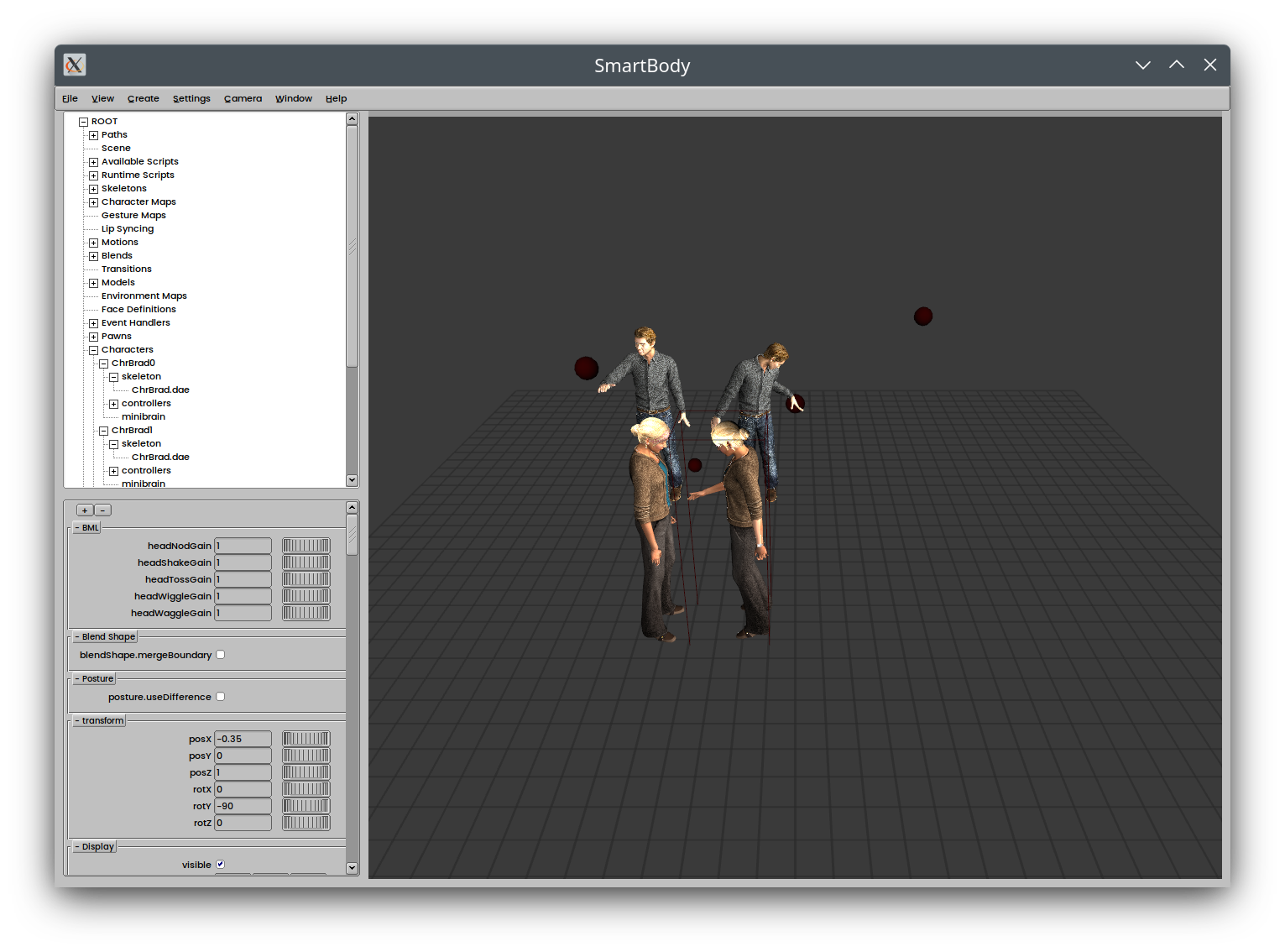Click tree panel scroll-down arrow

tap(353, 480)
